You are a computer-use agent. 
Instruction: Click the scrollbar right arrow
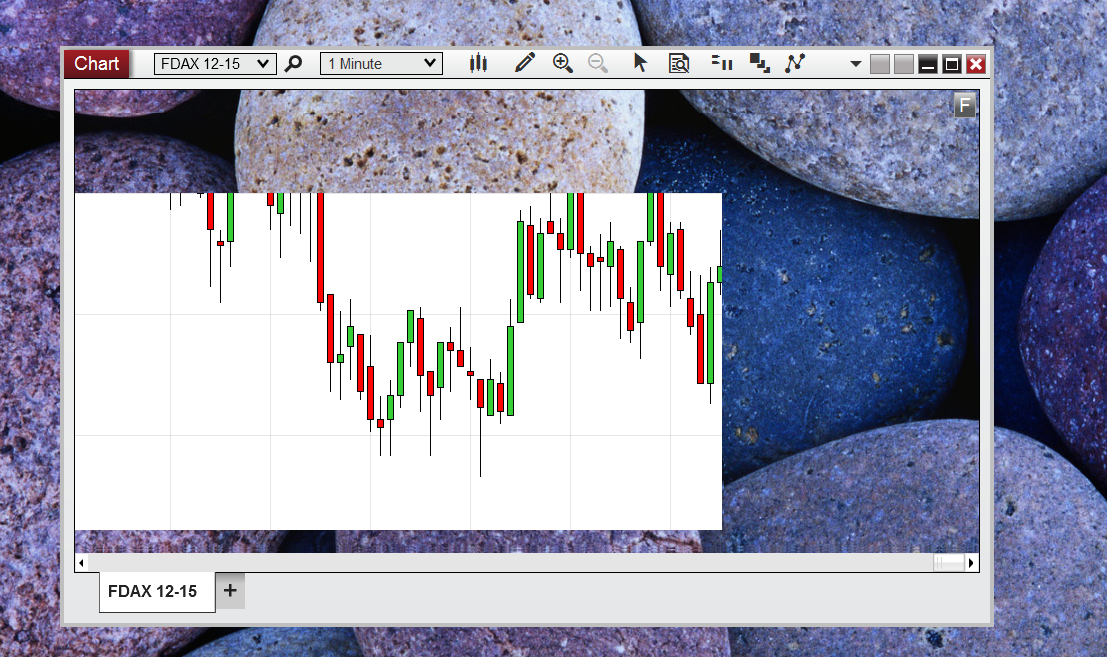pos(971,562)
